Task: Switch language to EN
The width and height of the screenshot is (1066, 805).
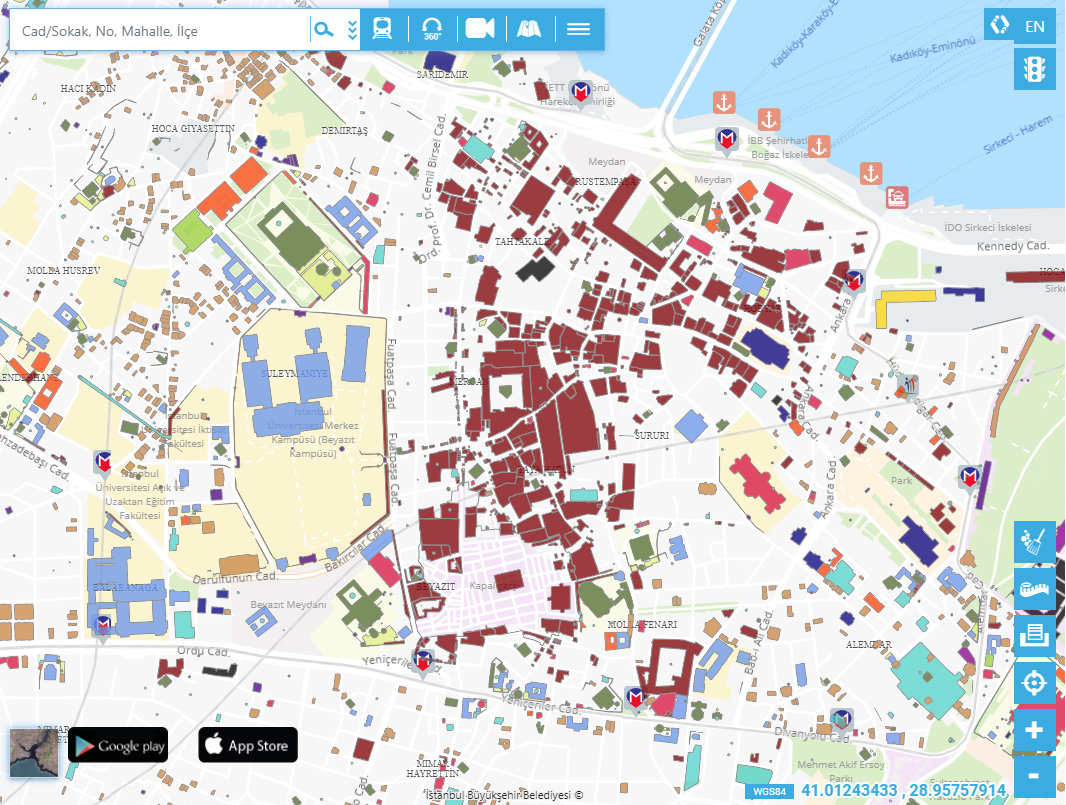Action: point(1035,27)
